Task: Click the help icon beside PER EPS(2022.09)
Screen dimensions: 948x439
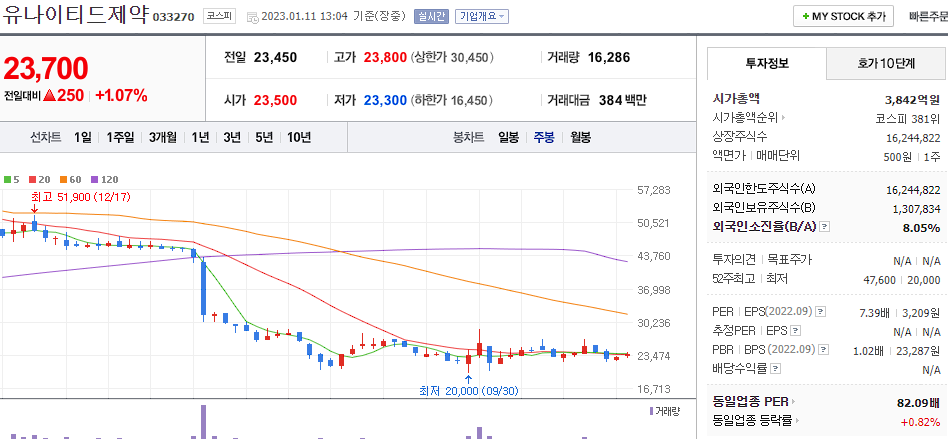Action: [x=820, y=312]
